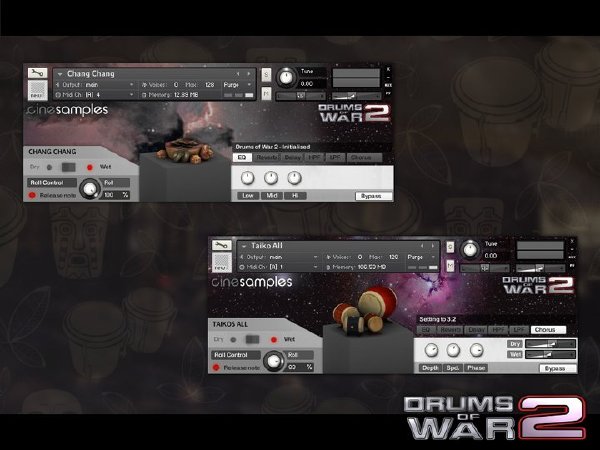The height and width of the screenshot is (450, 600).
Task: Click the Tune knob of Chang Chang
Action: [x=286, y=77]
